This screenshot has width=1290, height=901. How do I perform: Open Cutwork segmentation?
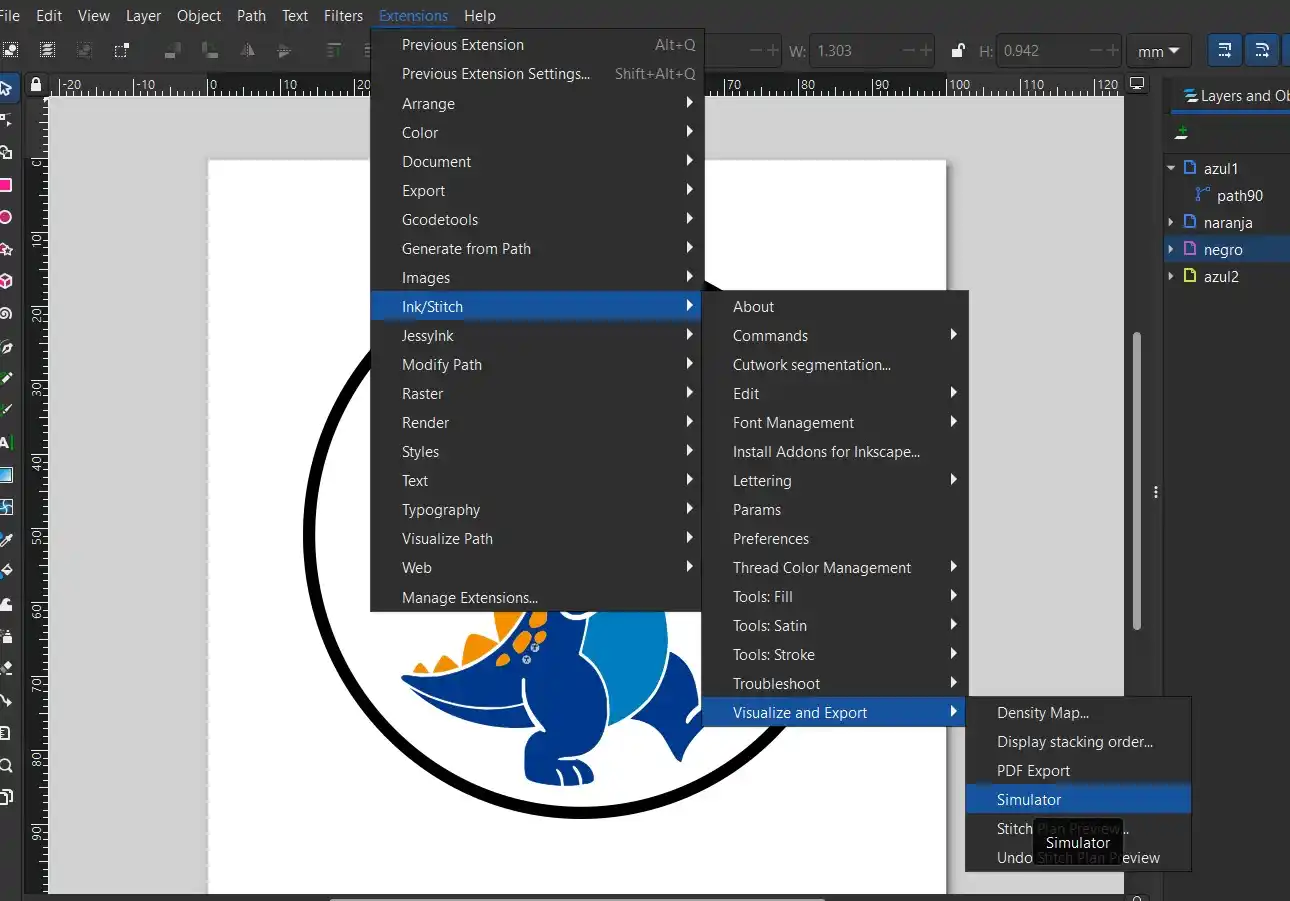click(x=835, y=365)
